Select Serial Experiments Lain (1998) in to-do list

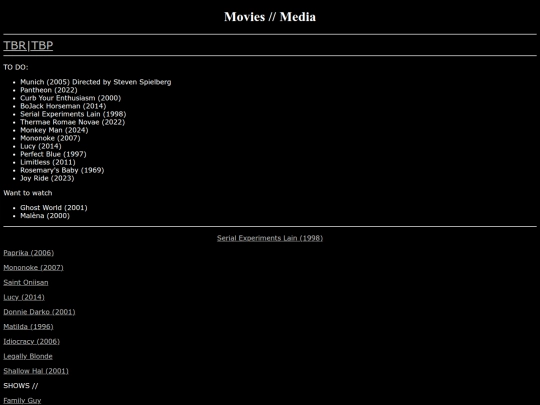click(x=73, y=114)
